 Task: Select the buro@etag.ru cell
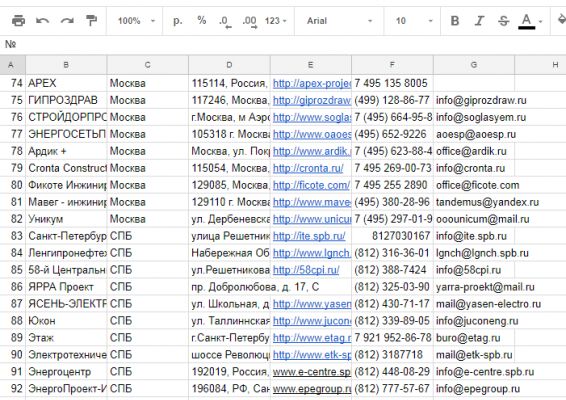pyautogui.click(x=474, y=338)
